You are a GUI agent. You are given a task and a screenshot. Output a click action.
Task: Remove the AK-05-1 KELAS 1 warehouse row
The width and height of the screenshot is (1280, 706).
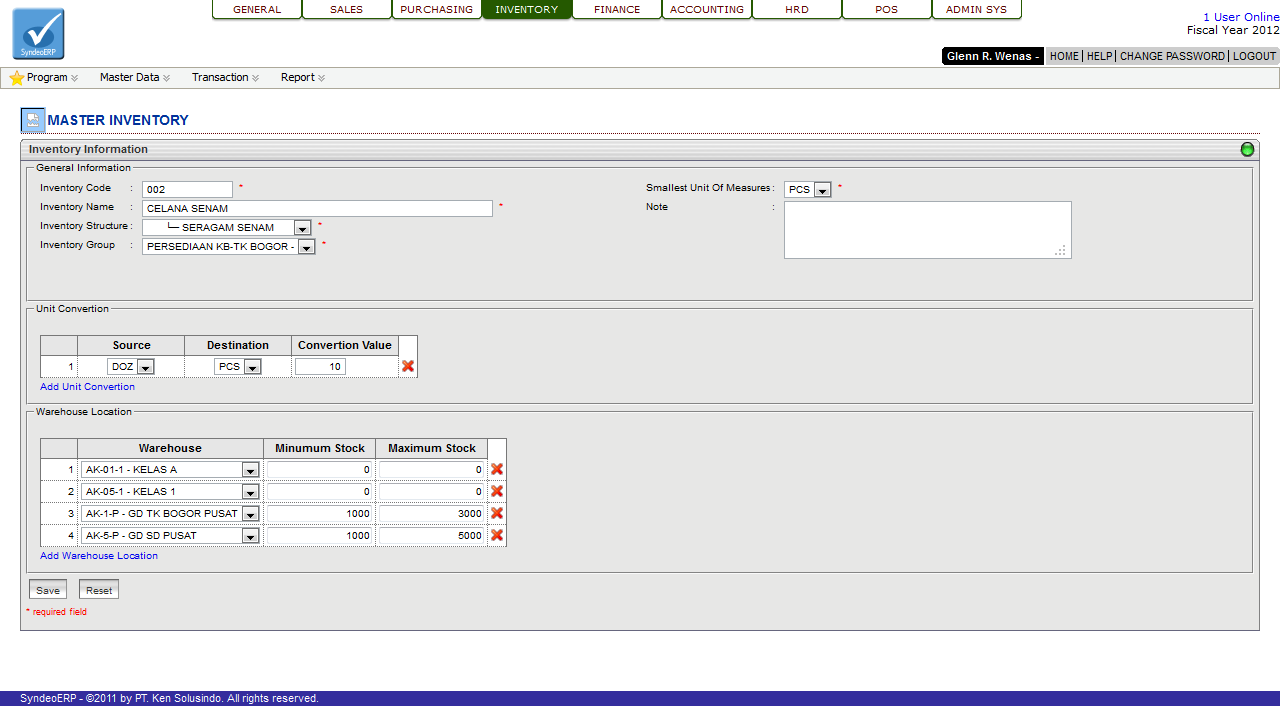[x=497, y=491]
